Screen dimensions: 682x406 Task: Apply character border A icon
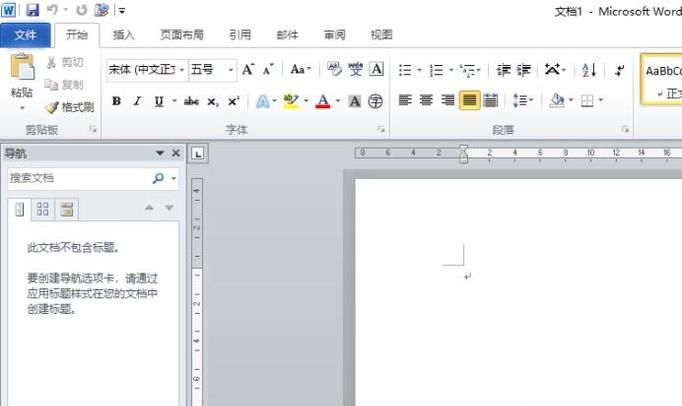[376, 69]
